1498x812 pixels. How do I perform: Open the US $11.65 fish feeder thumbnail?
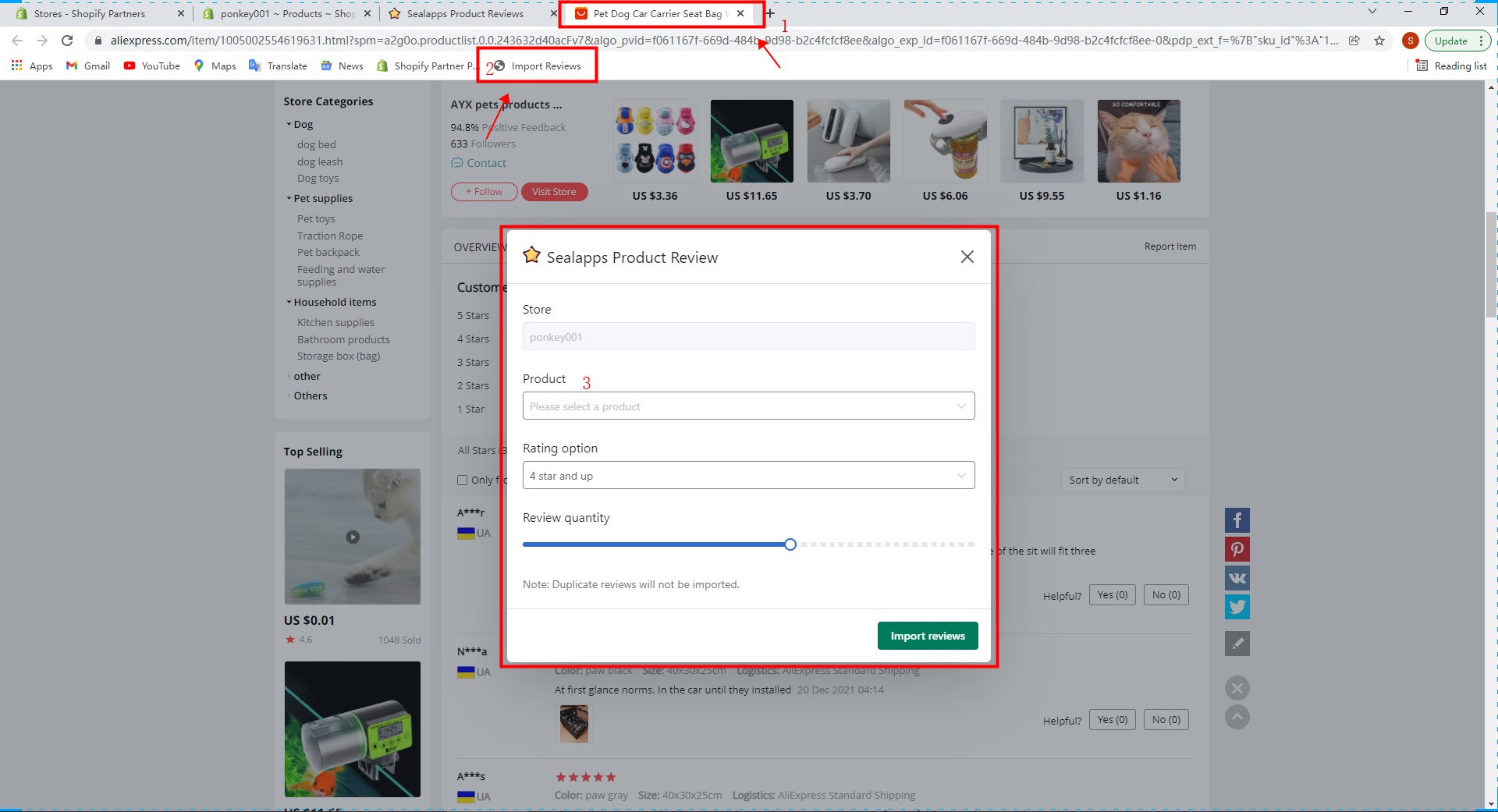(x=752, y=141)
